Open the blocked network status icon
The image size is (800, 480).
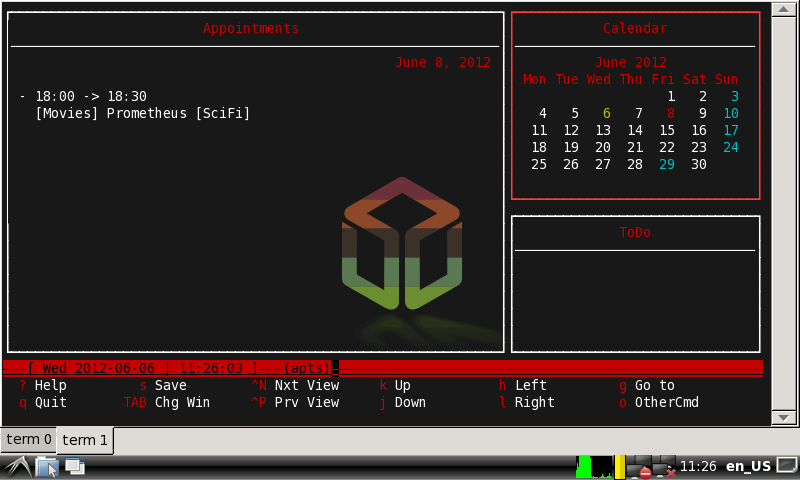[x=639, y=467]
